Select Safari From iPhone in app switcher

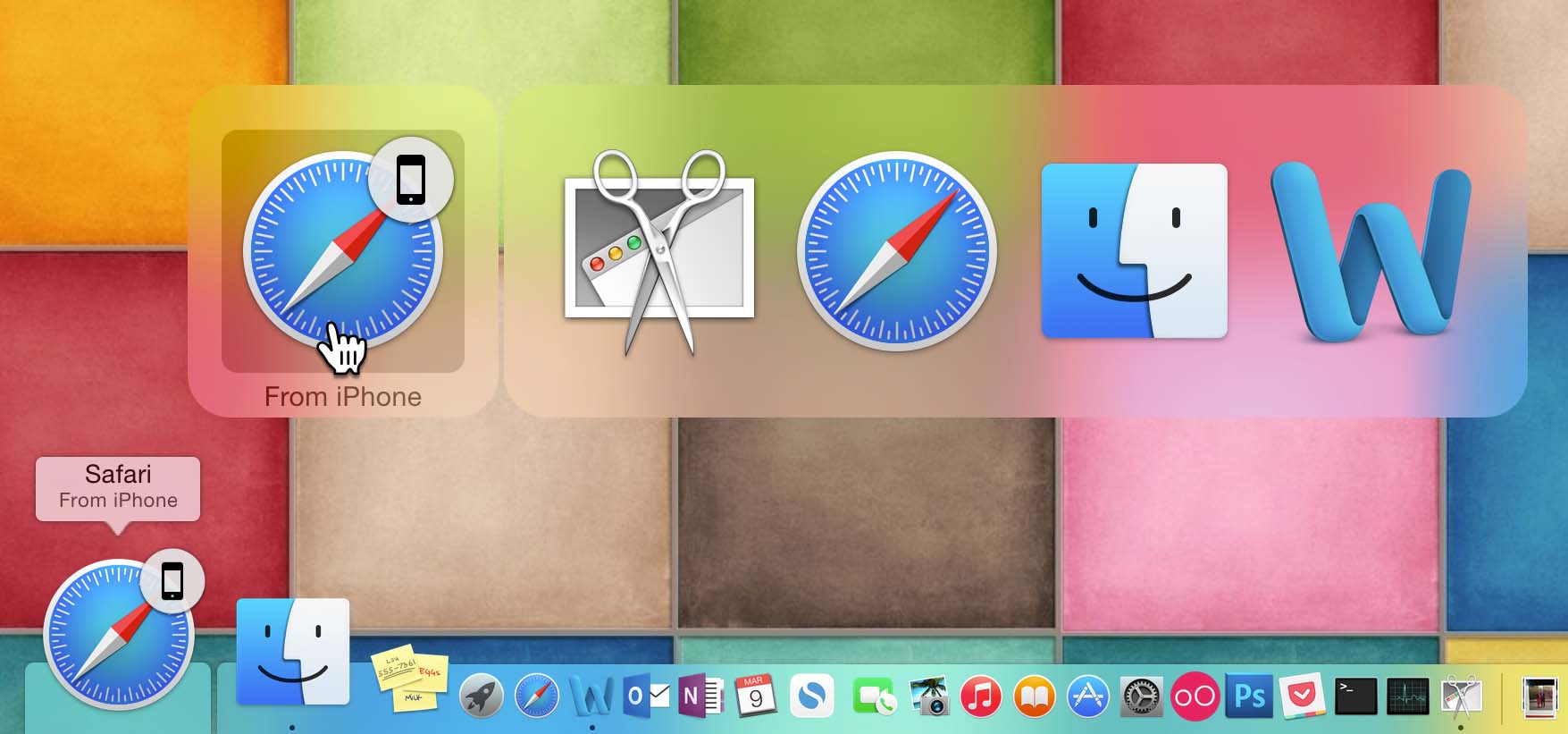[343, 251]
